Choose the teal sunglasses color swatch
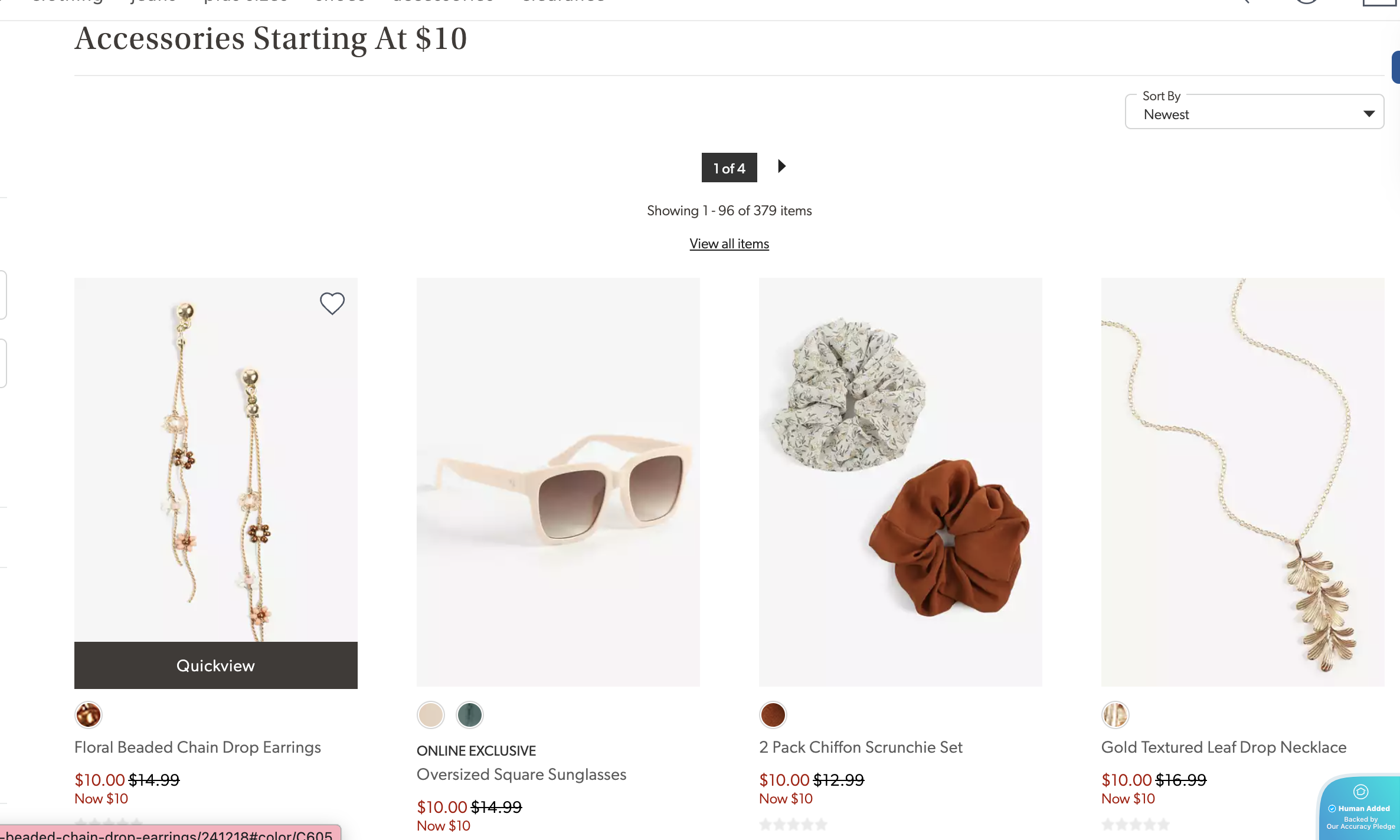The width and height of the screenshot is (1400, 840). (x=470, y=715)
